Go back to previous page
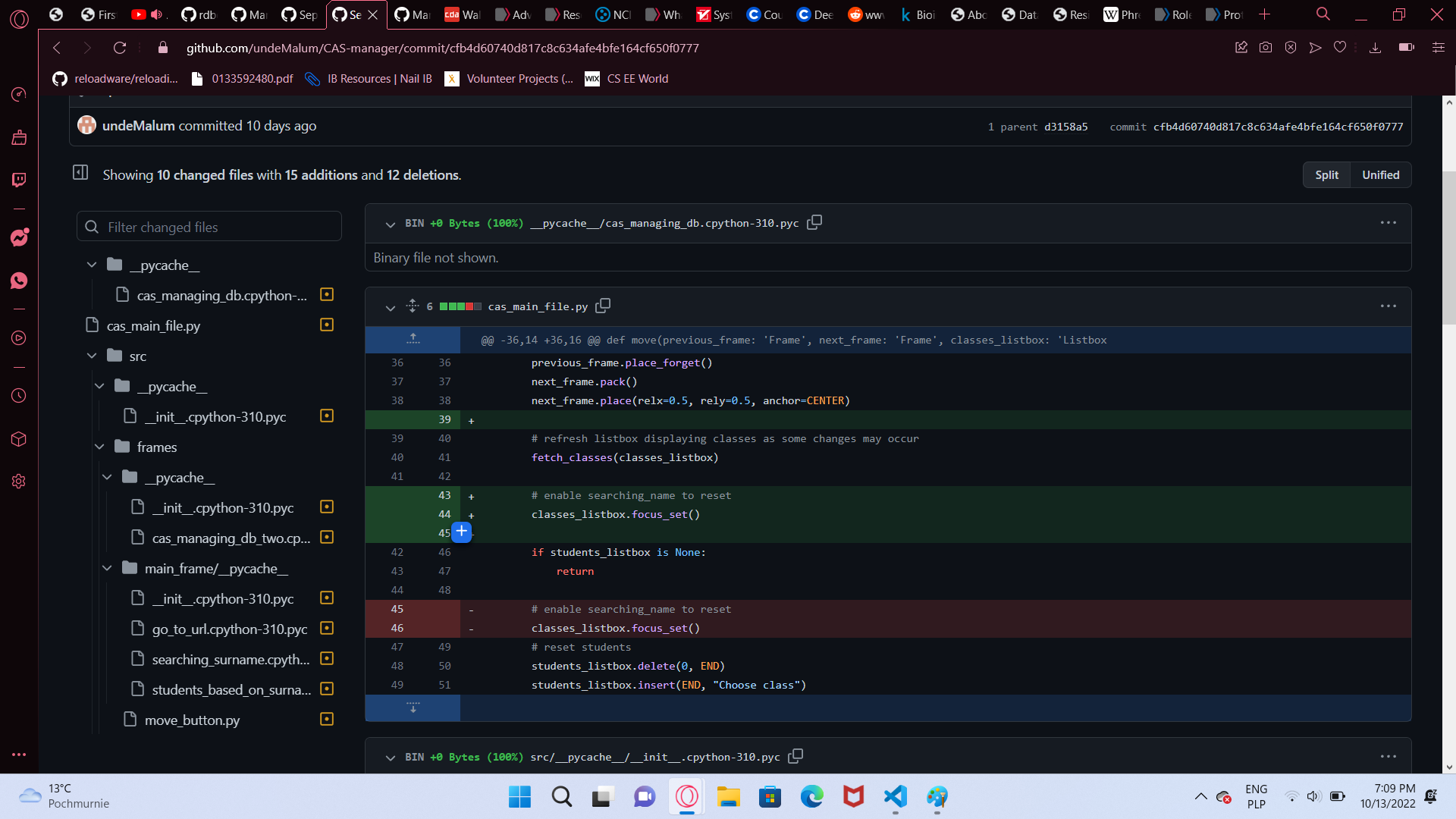This screenshot has width=1456, height=819. (x=57, y=48)
